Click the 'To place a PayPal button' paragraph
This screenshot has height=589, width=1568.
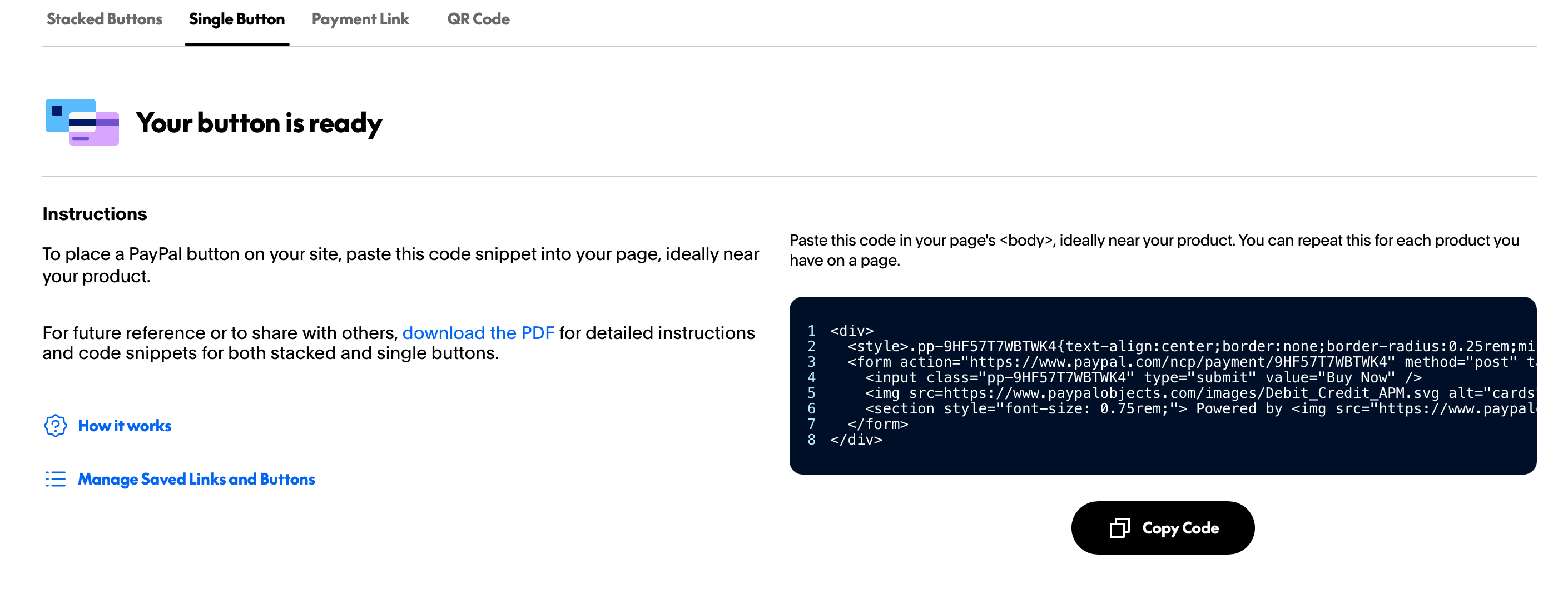click(400, 264)
